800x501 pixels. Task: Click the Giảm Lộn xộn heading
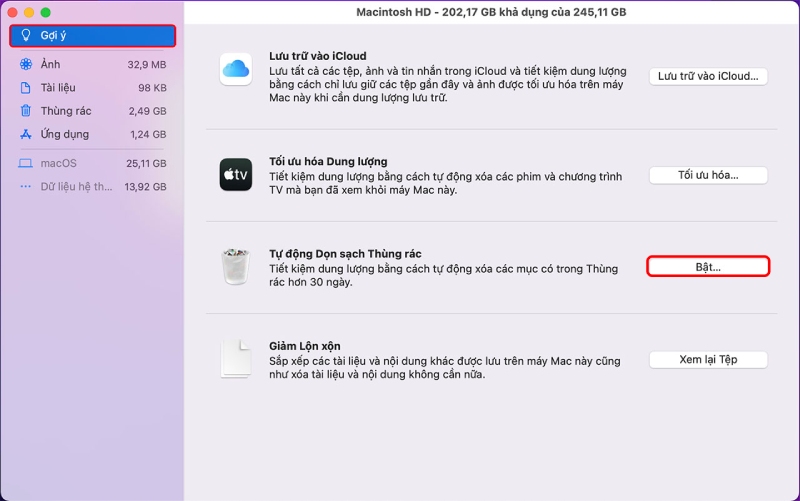tap(305, 346)
